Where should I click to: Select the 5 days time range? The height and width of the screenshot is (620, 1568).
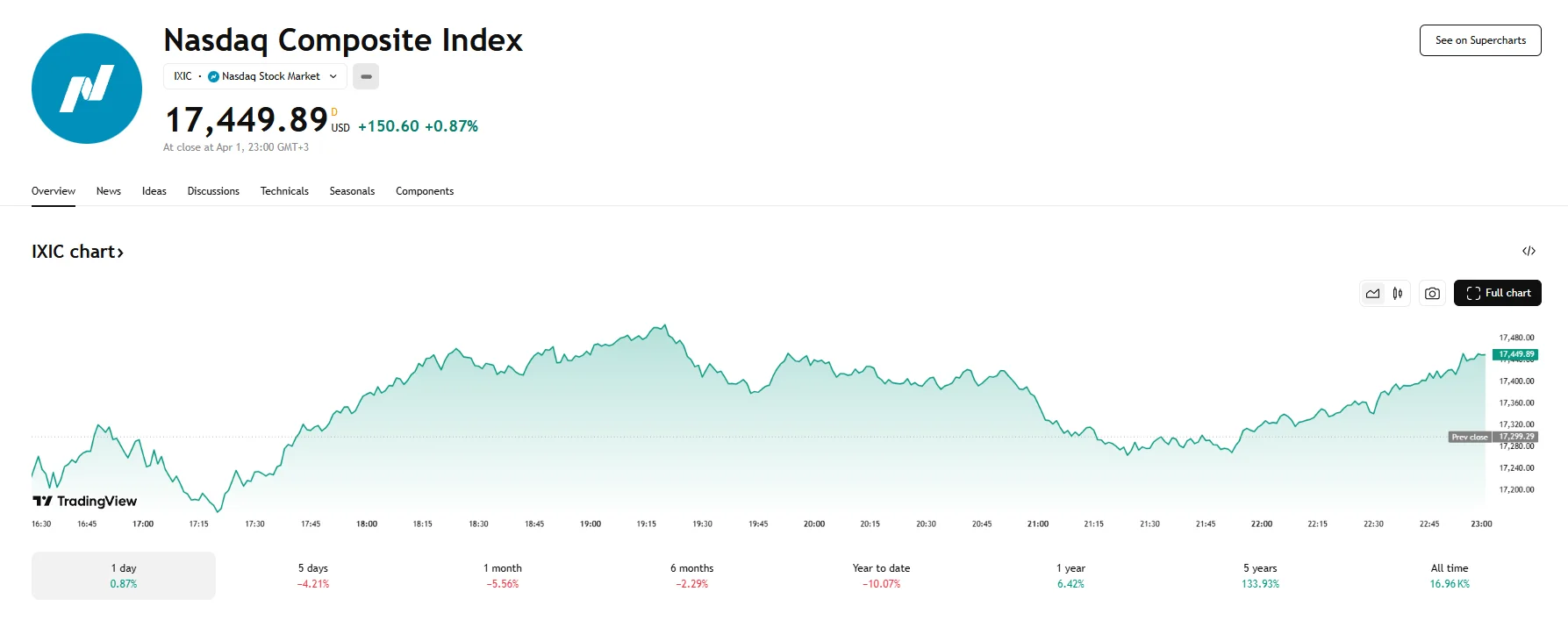pyautogui.click(x=312, y=575)
